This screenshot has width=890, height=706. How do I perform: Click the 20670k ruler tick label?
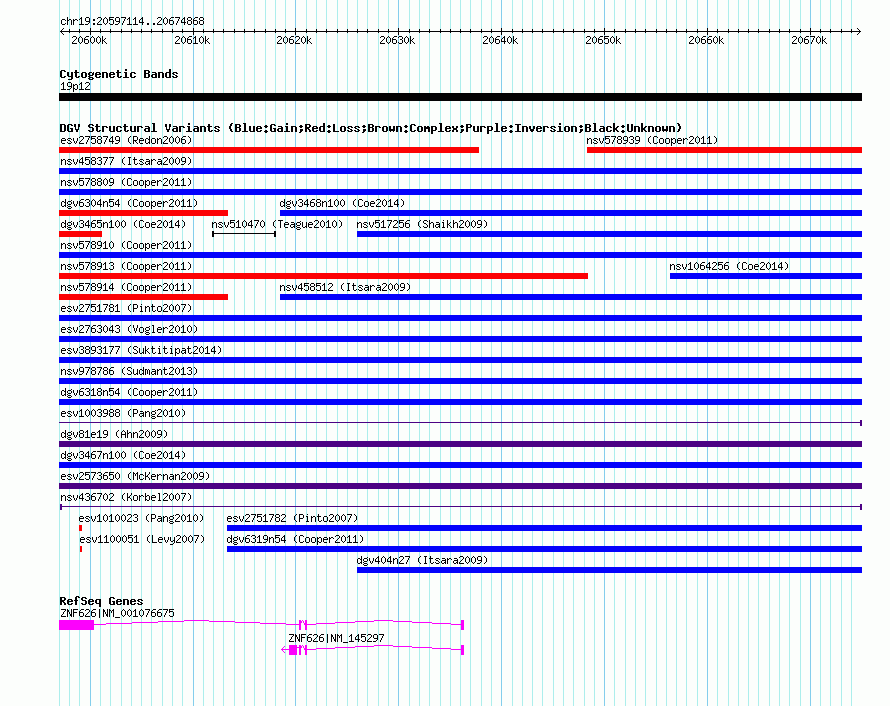(809, 40)
